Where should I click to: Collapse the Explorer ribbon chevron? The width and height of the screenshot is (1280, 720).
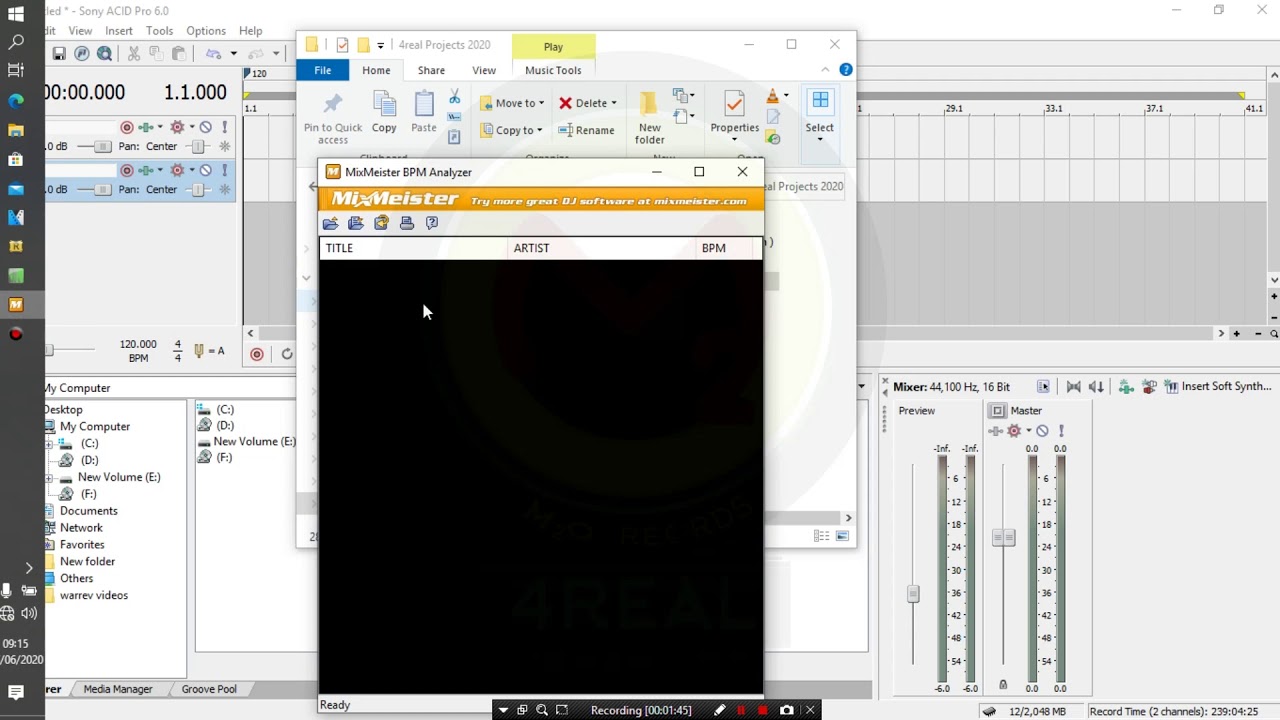pyautogui.click(x=825, y=70)
